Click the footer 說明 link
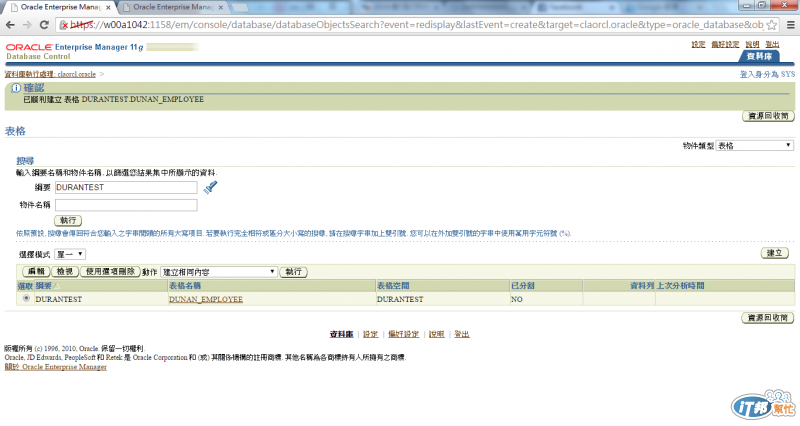 coord(436,334)
